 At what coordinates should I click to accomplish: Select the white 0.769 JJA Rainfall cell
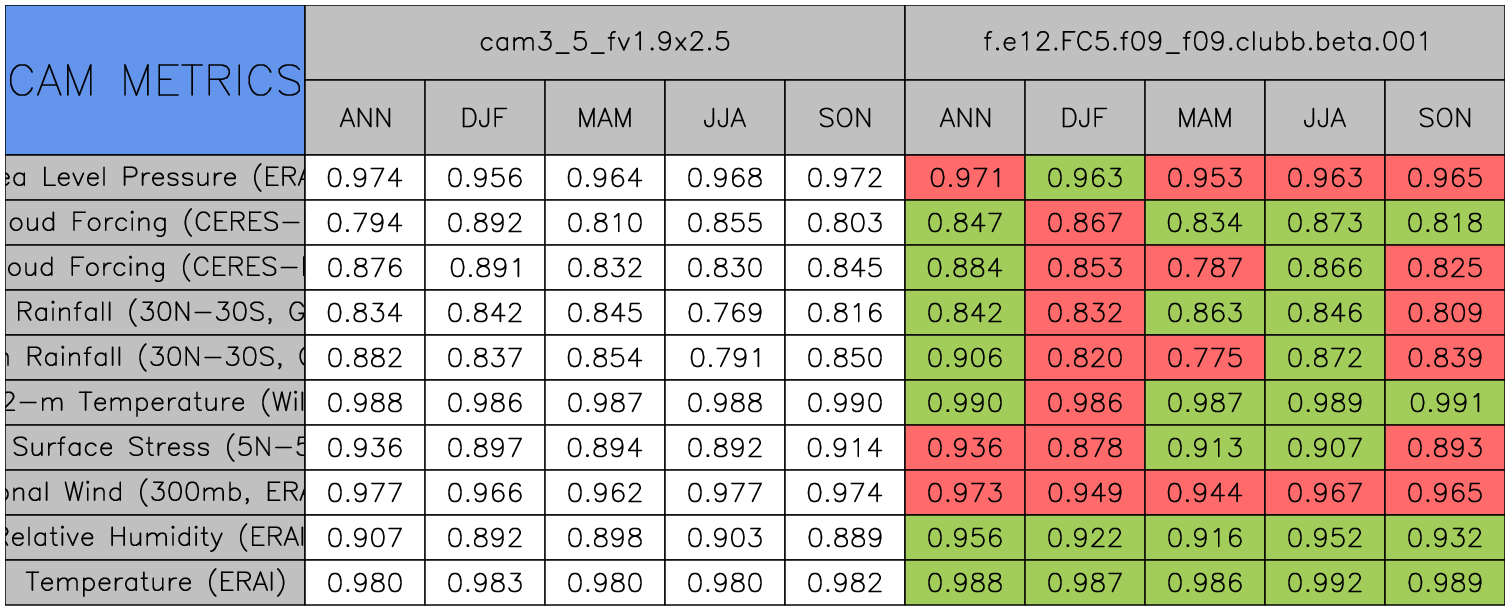click(724, 313)
